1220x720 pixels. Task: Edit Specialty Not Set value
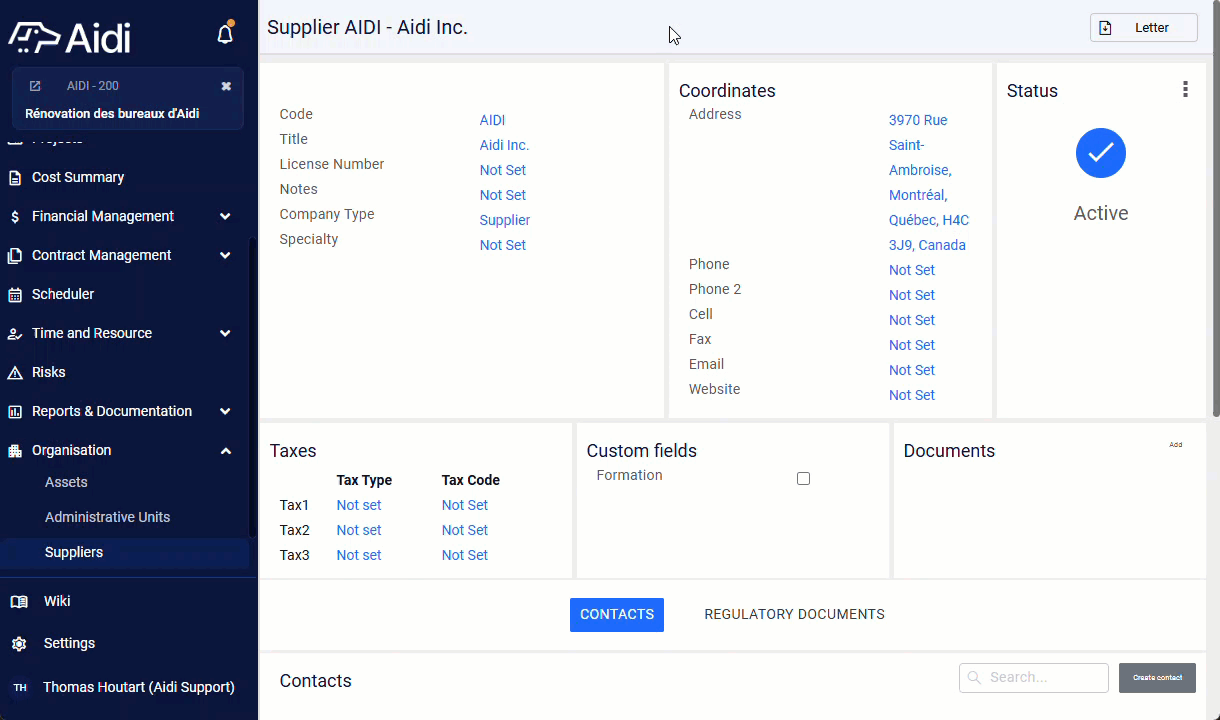pos(502,245)
